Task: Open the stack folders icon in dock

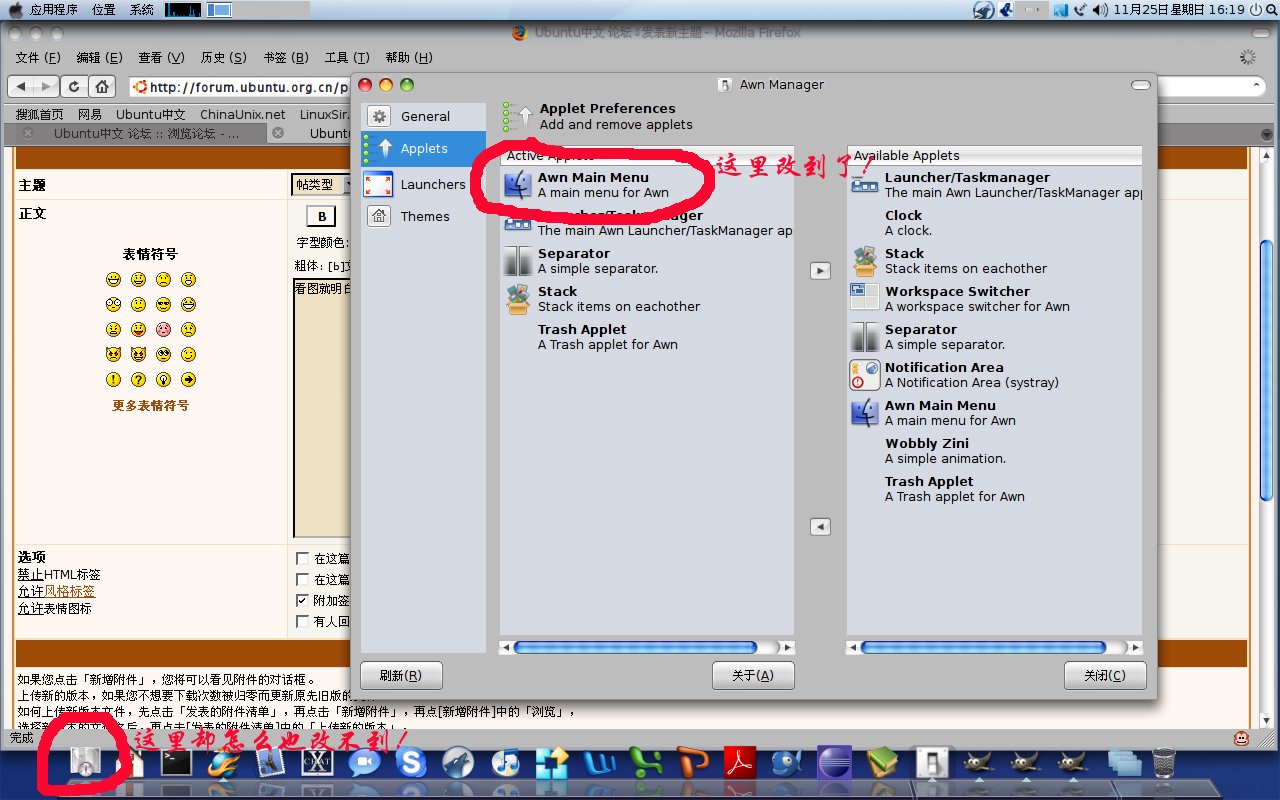Action: tap(1125, 763)
